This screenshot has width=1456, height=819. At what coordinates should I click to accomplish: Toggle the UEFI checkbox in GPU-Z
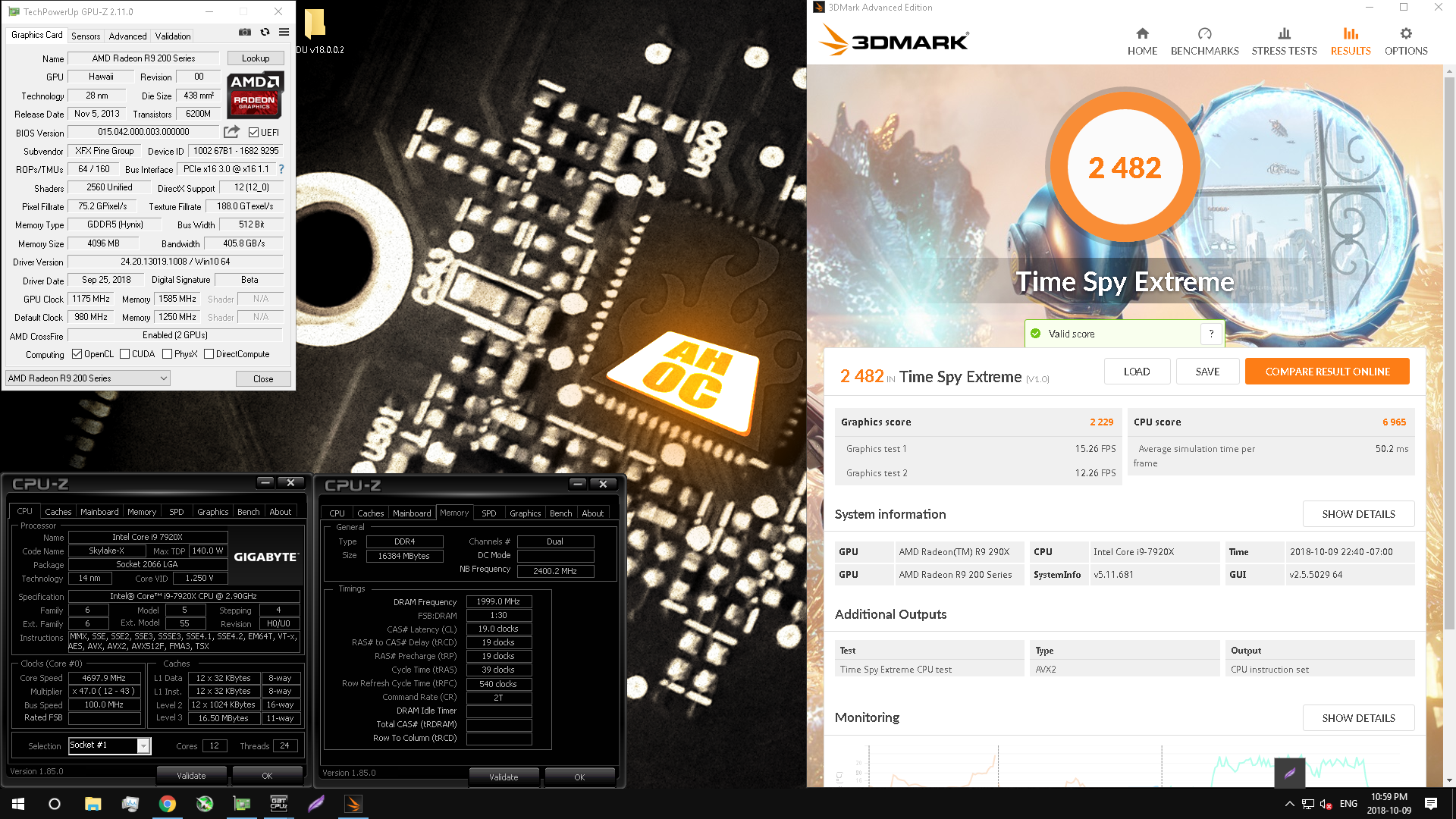(x=254, y=132)
